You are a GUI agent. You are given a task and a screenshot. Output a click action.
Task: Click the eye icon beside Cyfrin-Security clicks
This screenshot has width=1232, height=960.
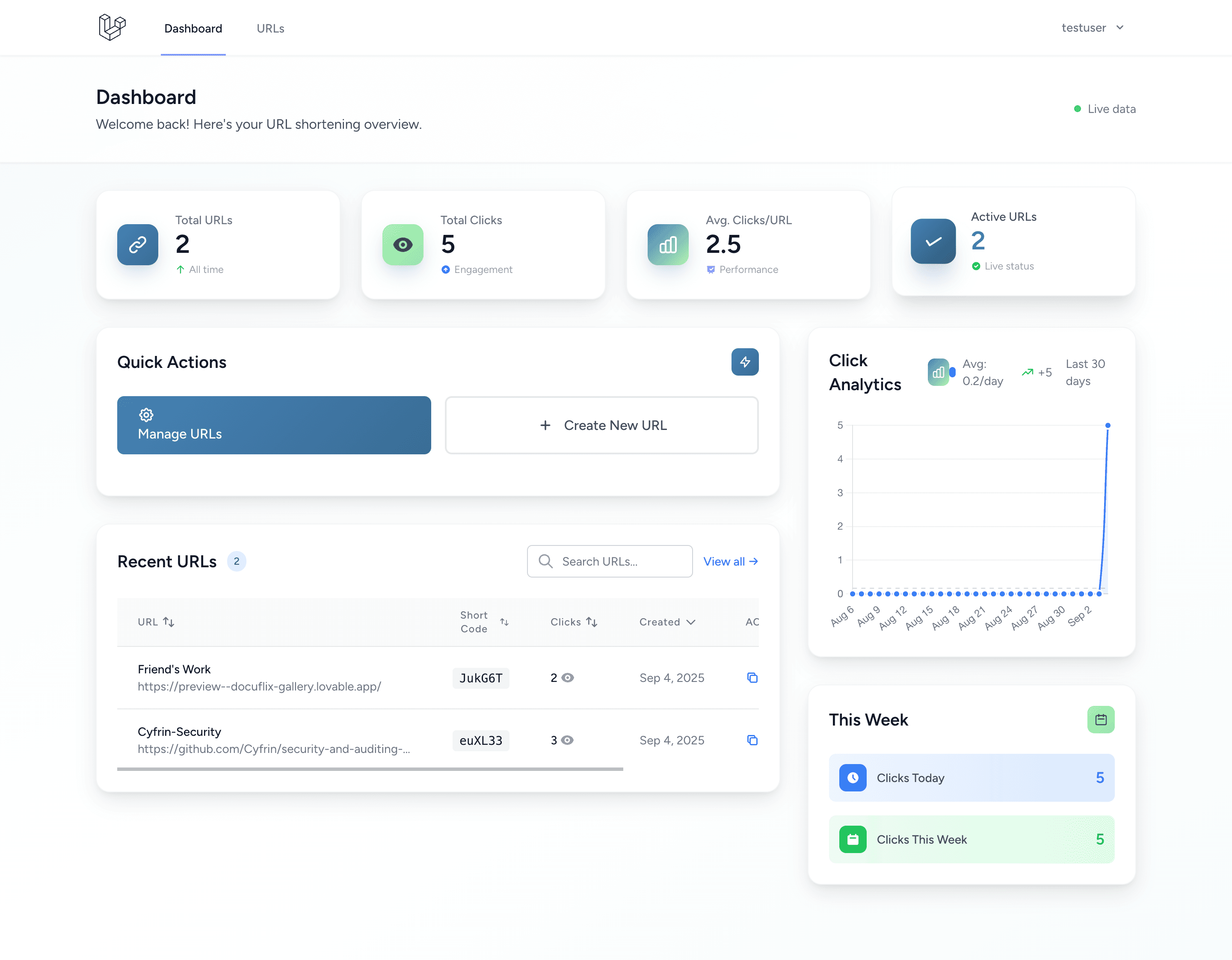(567, 740)
